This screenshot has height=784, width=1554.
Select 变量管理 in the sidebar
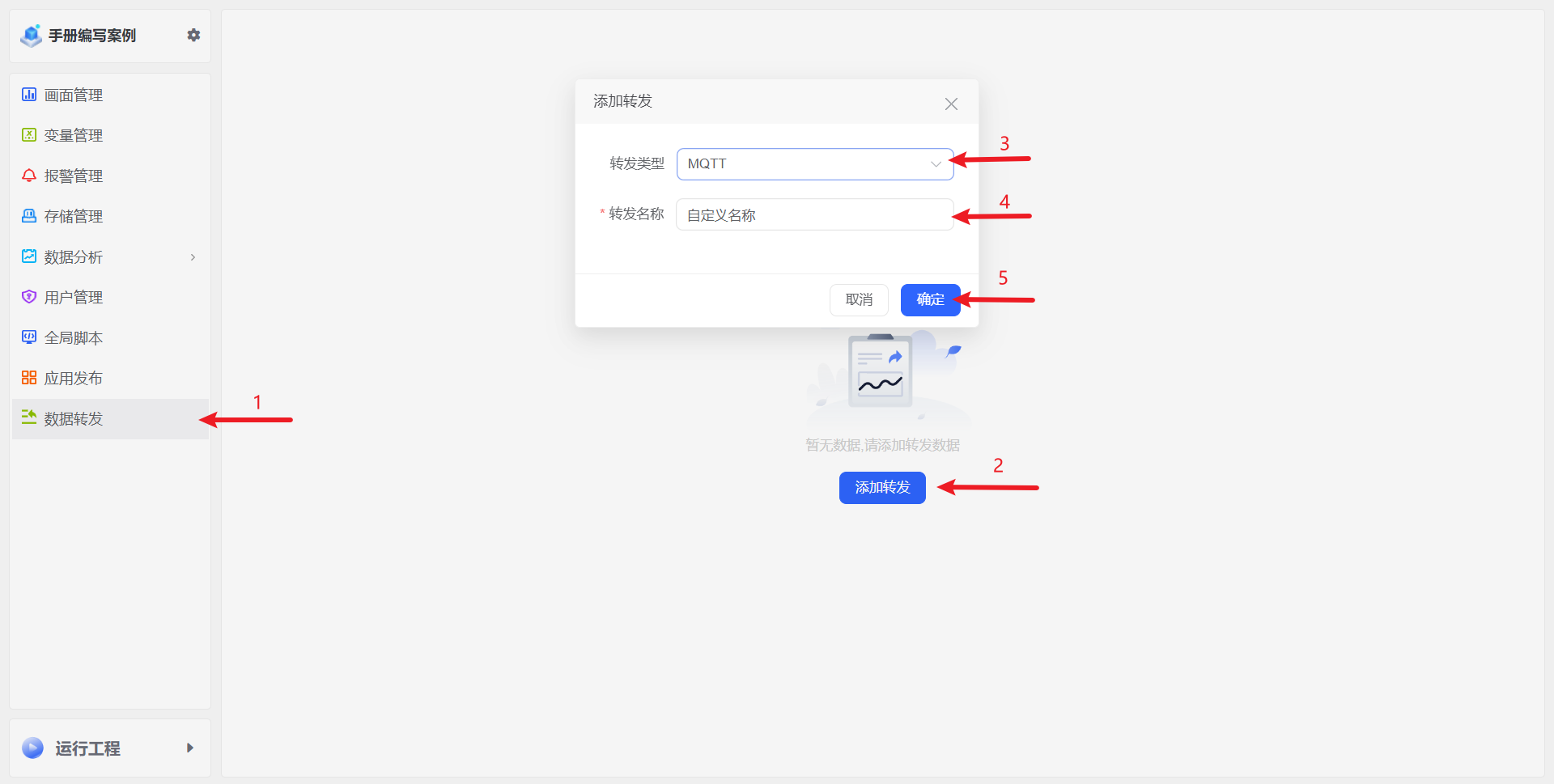[74, 136]
